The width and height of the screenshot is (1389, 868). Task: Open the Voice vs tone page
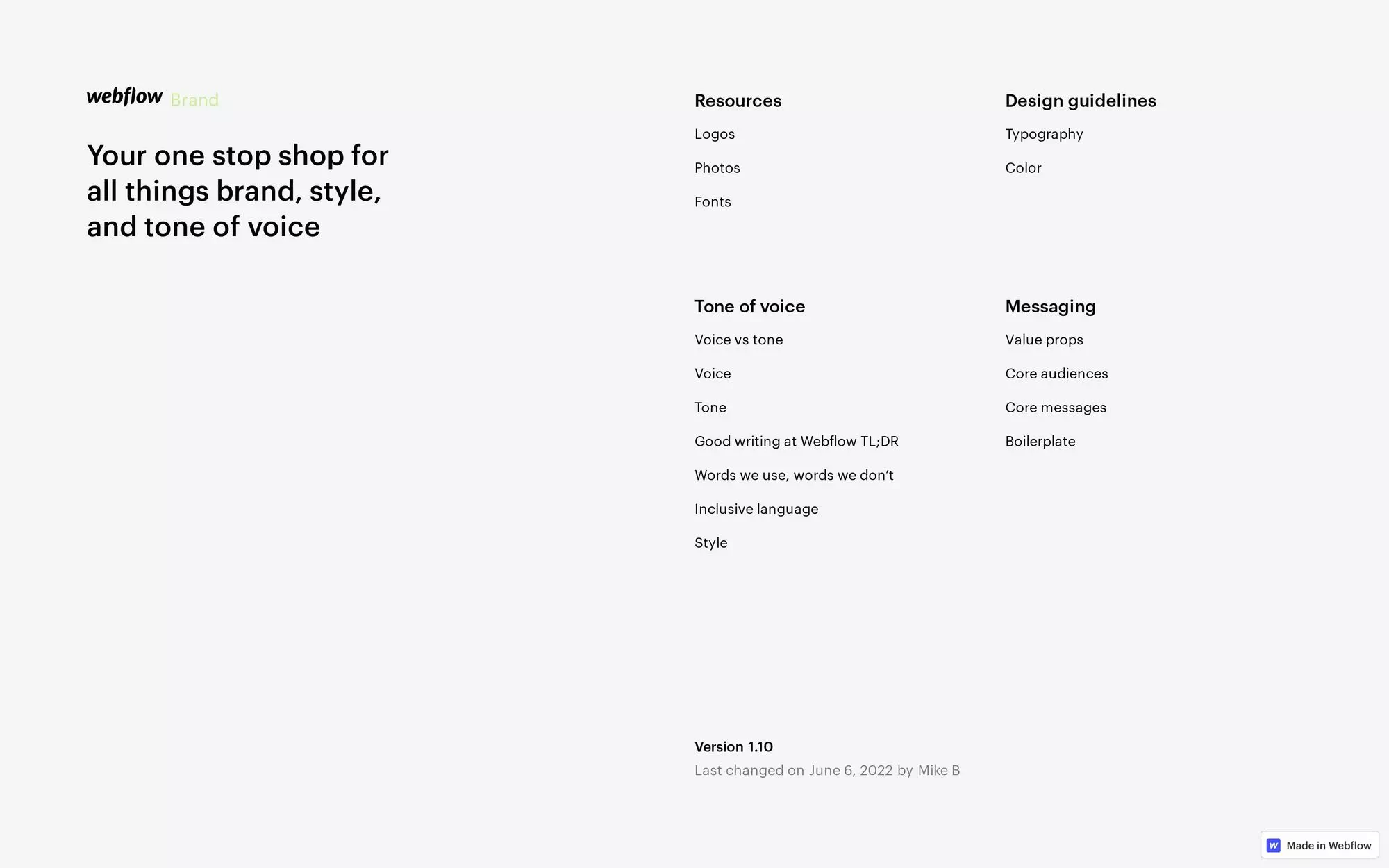click(x=738, y=340)
